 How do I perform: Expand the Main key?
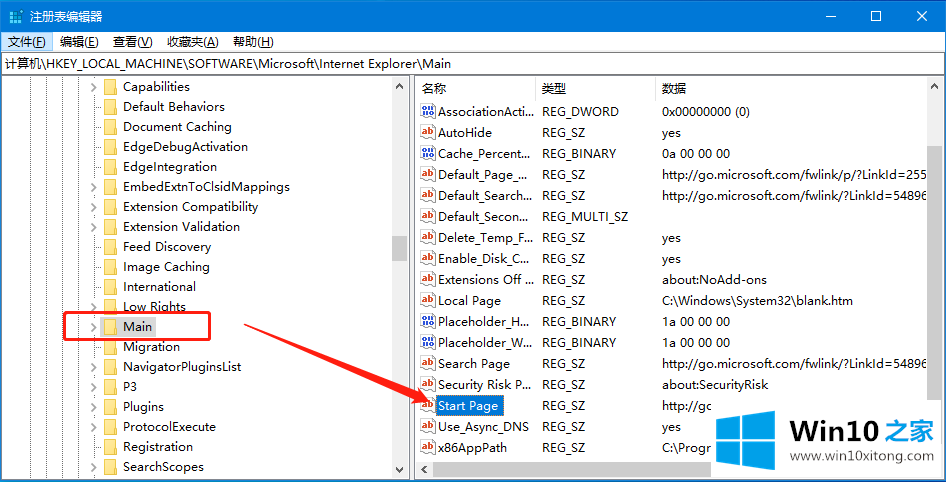coord(94,327)
